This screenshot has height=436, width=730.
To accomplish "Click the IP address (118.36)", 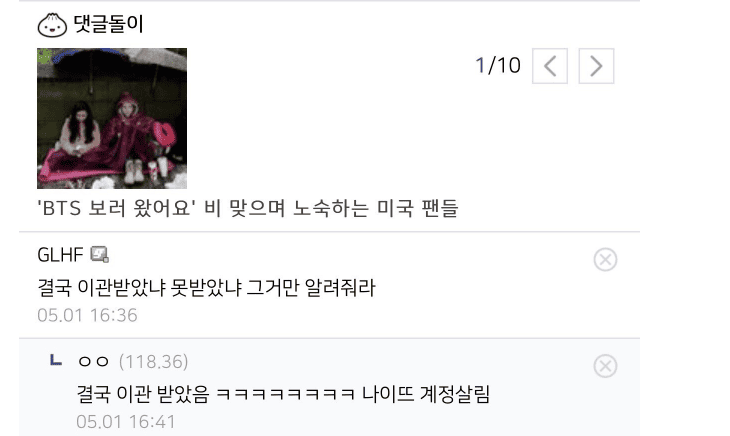I will [153, 362].
